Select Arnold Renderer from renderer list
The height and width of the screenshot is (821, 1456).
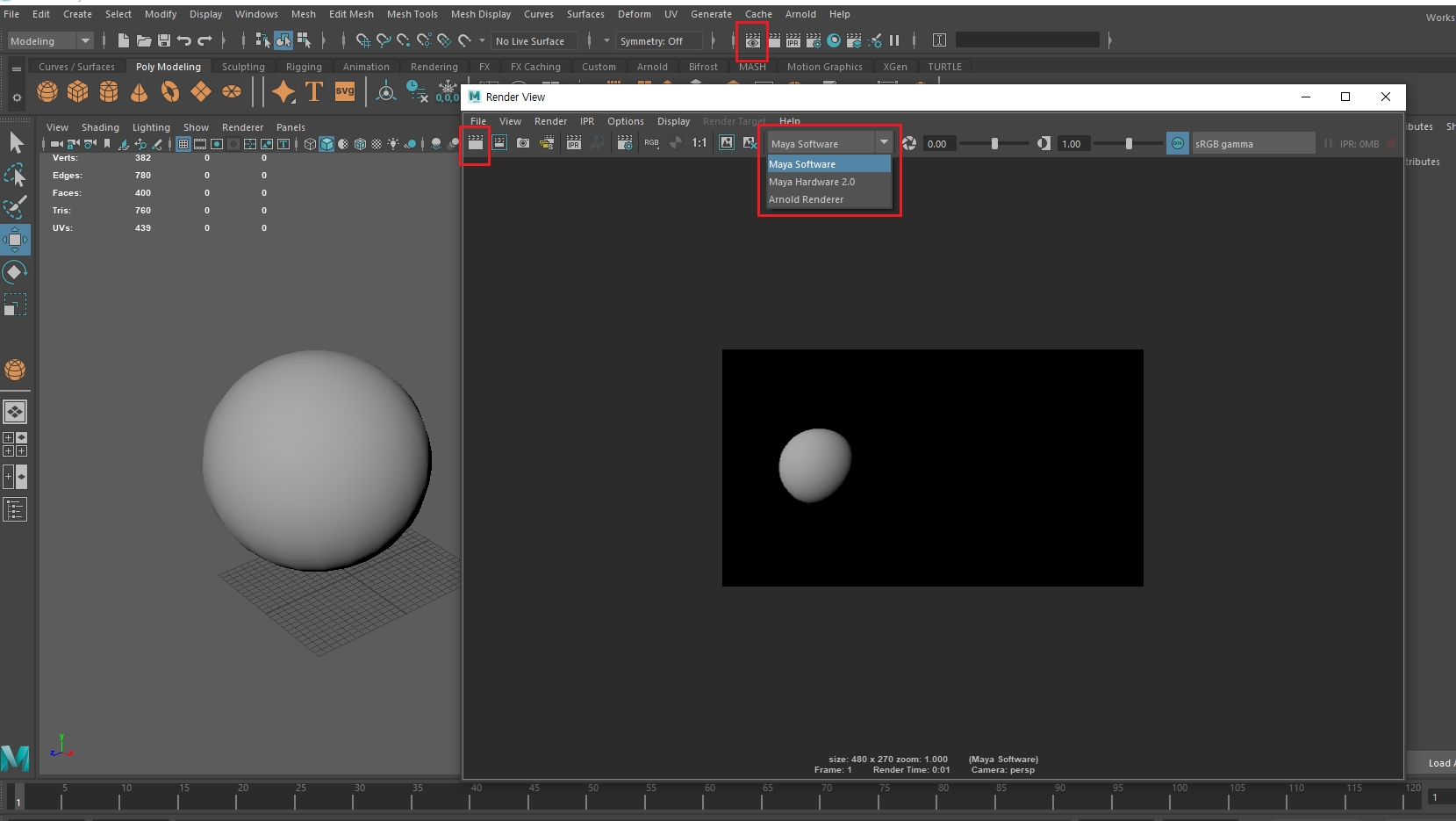click(x=829, y=199)
